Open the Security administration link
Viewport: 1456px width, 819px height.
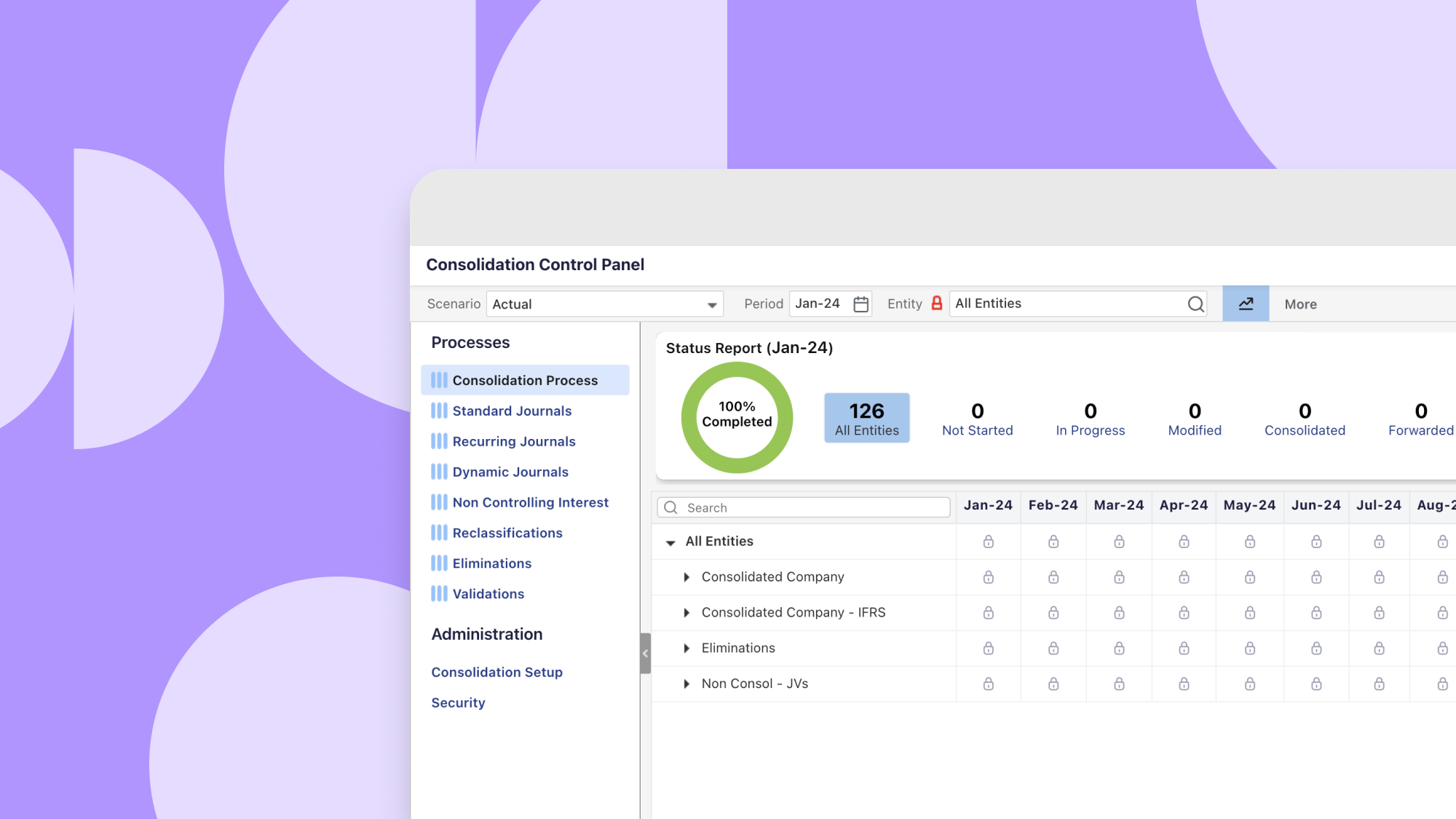[x=458, y=703]
